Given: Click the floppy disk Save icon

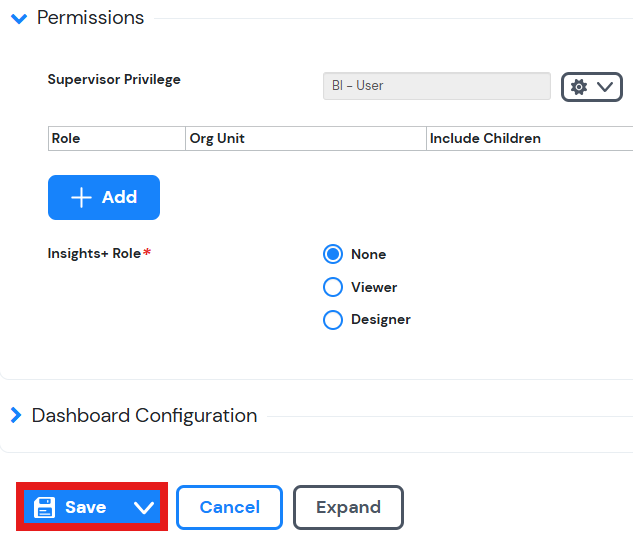Looking at the screenshot, I should (44, 507).
